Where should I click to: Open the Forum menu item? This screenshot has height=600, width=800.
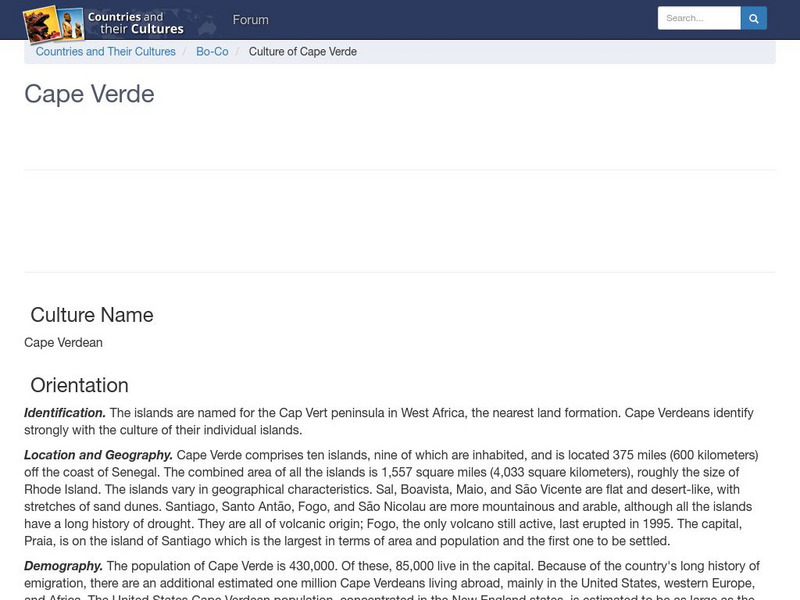tap(251, 20)
